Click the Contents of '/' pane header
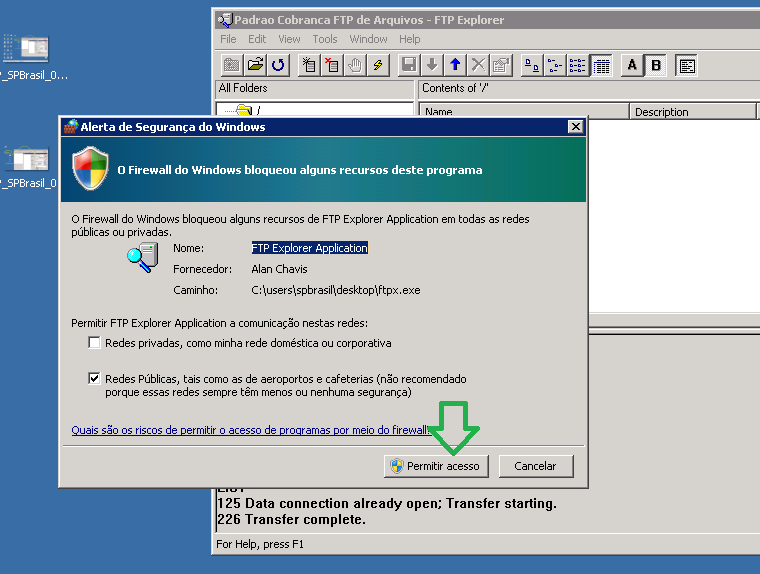Image resolution: width=760 pixels, height=574 pixels. click(x=588, y=88)
